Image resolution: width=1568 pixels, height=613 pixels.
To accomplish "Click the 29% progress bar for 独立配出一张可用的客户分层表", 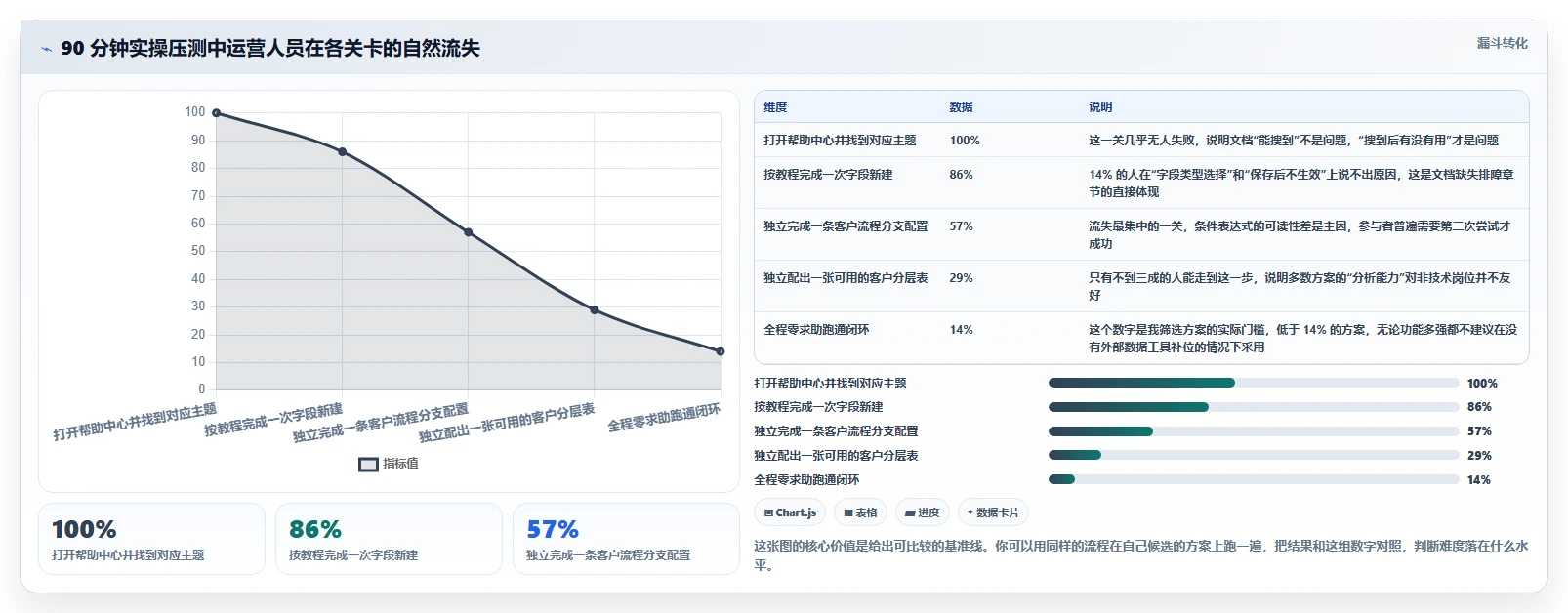I will pos(1254,455).
